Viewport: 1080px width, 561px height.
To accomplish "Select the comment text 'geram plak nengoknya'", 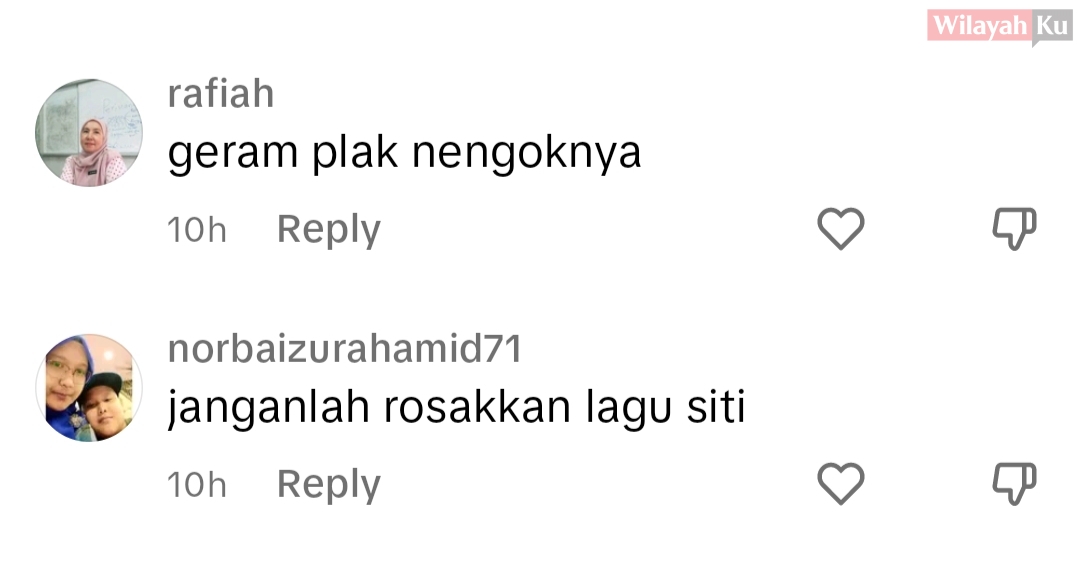I will (404, 154).
